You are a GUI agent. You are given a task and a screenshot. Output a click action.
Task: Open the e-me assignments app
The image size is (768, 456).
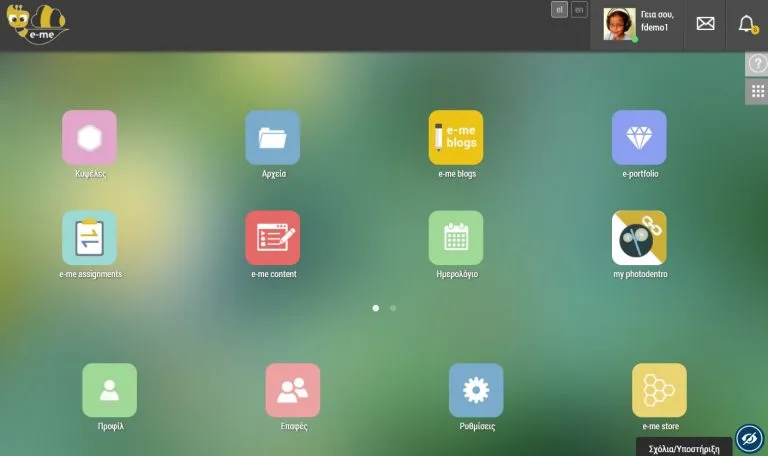(89, 238)
